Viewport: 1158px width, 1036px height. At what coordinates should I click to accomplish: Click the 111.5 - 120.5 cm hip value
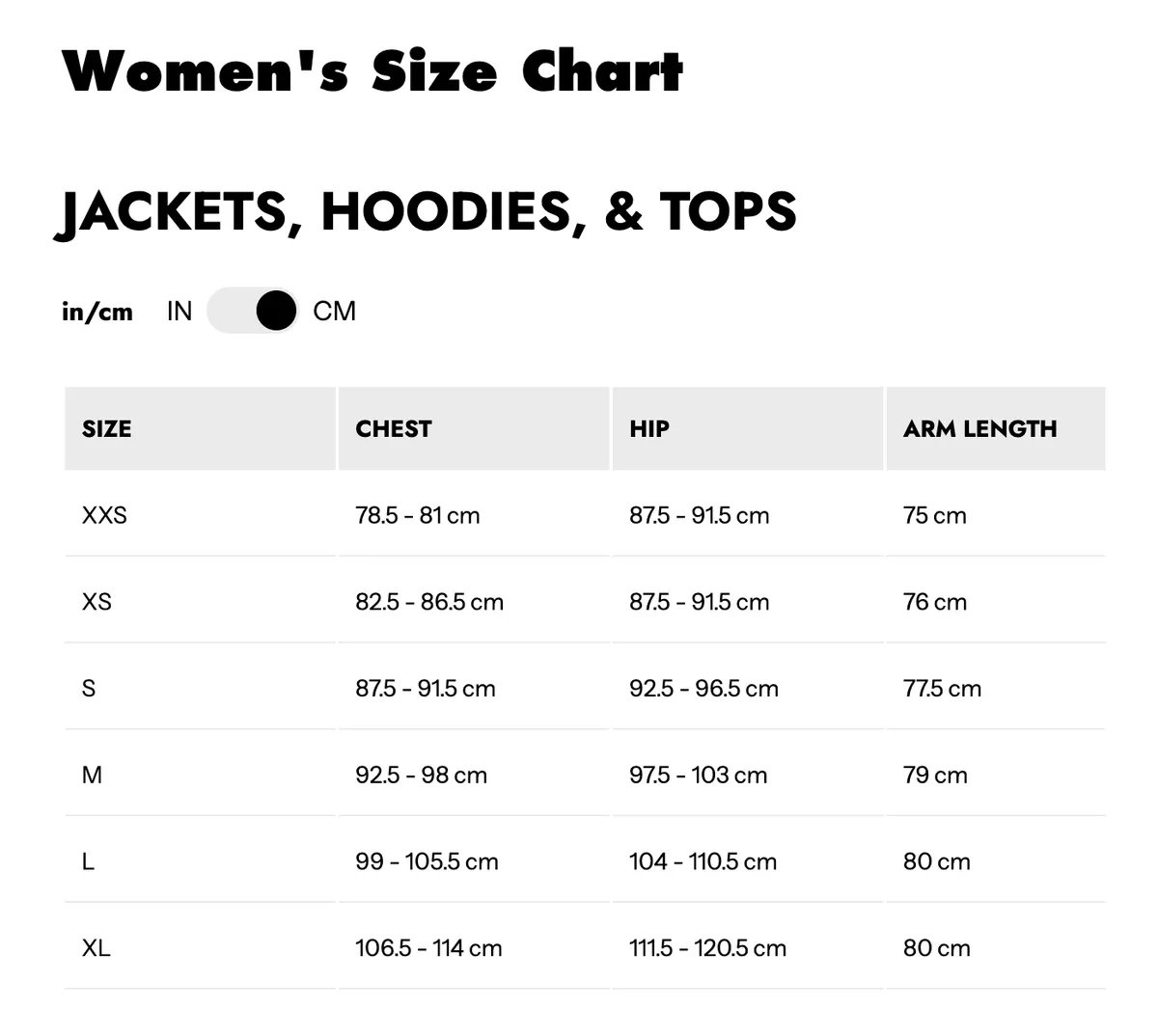707,947
